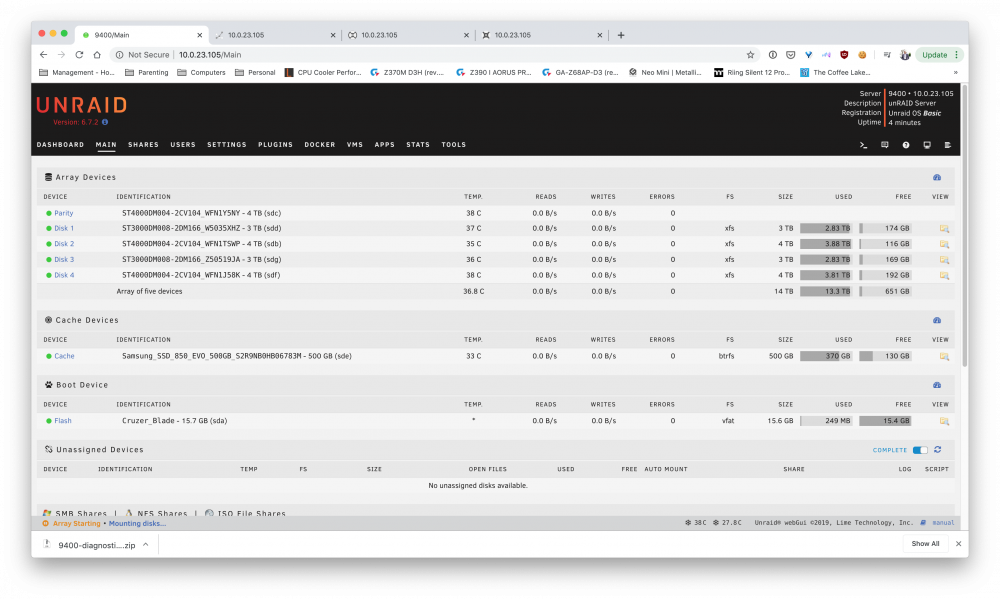Browse Cache via its view folder icon
Viewport: 1000px width, 599px height.
[944, 357]
